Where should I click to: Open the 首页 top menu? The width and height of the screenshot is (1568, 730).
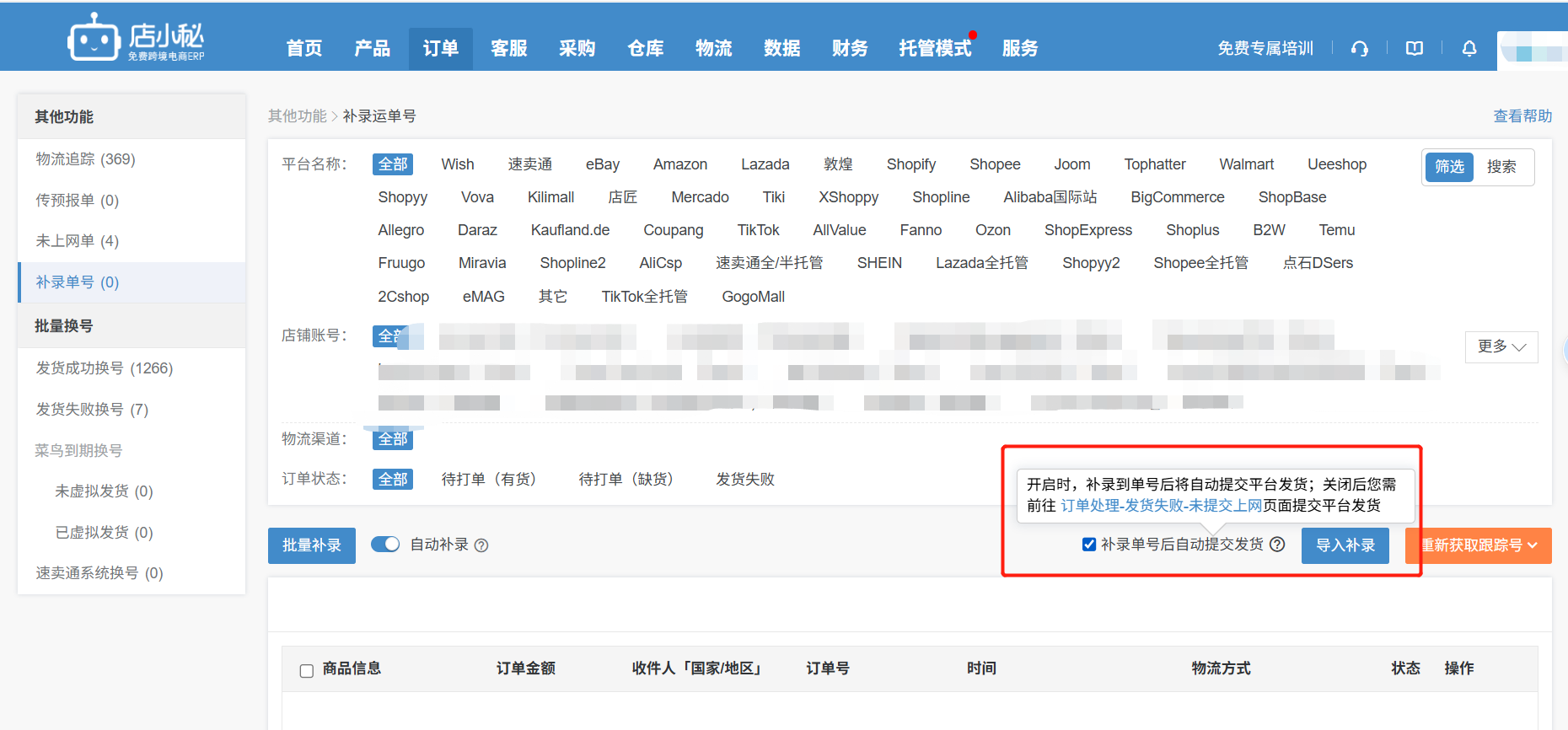pos(304,48)
